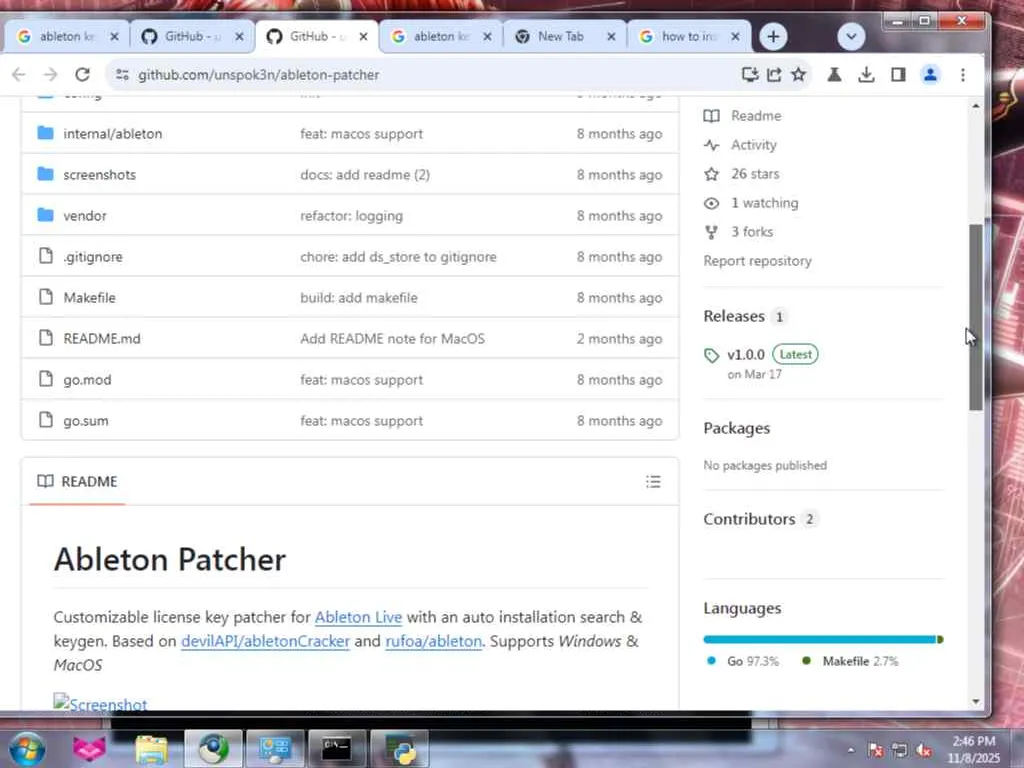Switch to second 'ableton k' tab

click(x=441, y=37)
